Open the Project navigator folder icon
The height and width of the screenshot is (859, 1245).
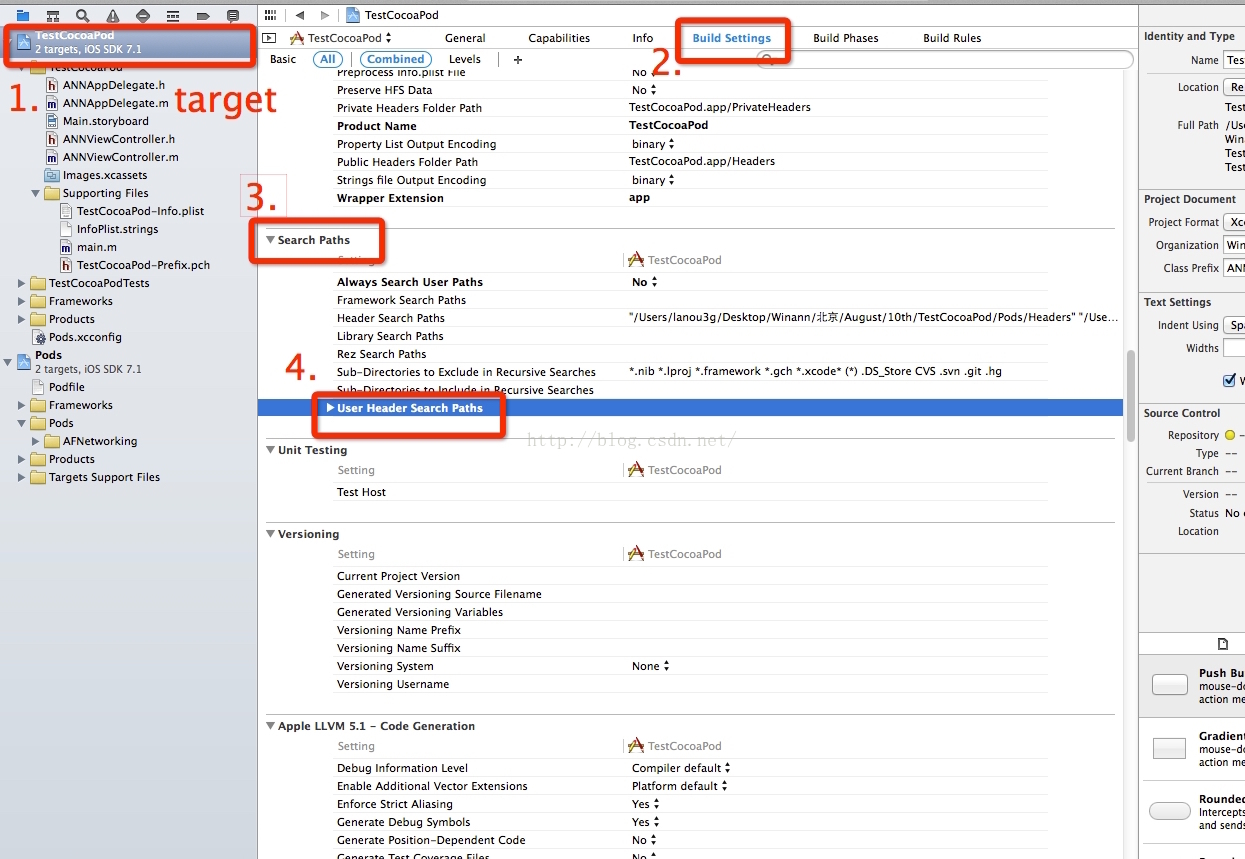click(22, 16)
